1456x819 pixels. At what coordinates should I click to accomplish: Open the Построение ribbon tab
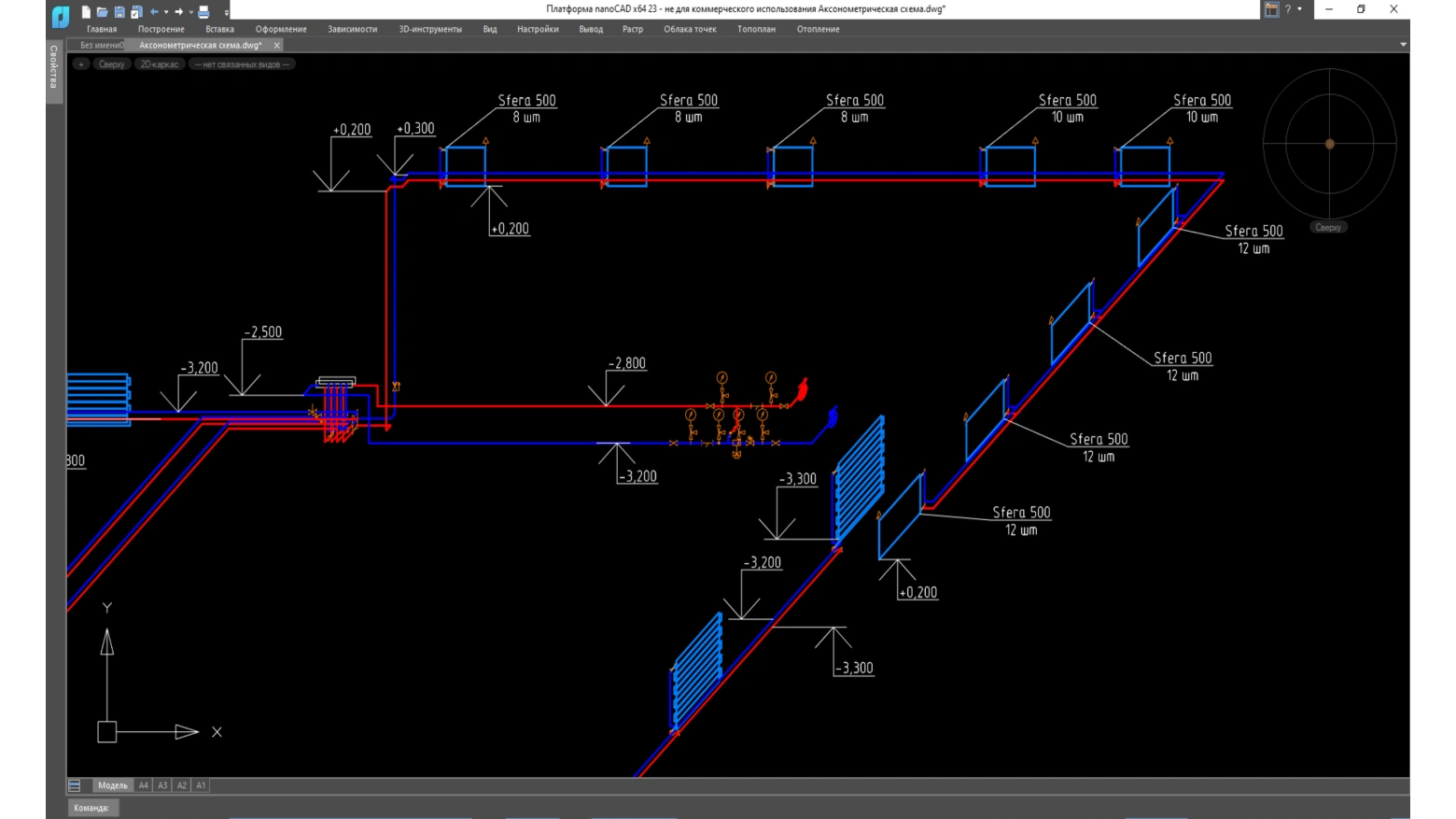click(161, 29)
